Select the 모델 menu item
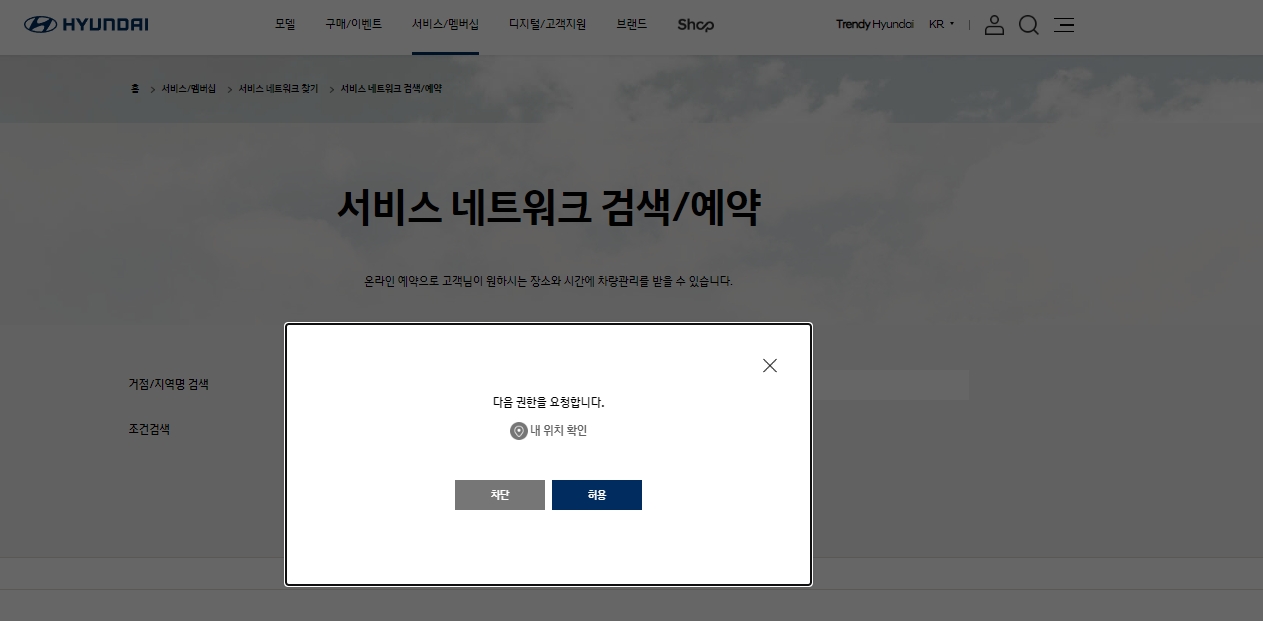 pyautogui.click(x=284, y=24)
